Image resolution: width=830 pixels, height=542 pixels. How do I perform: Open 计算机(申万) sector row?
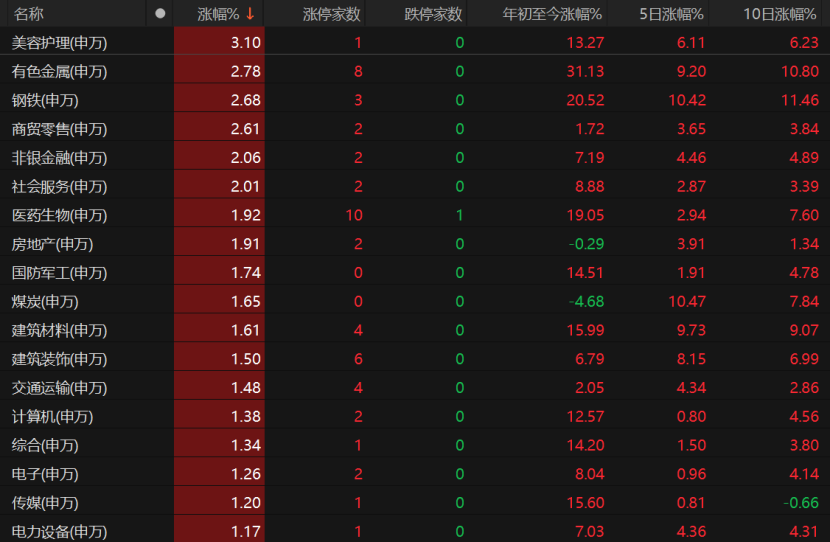(52, 417)
